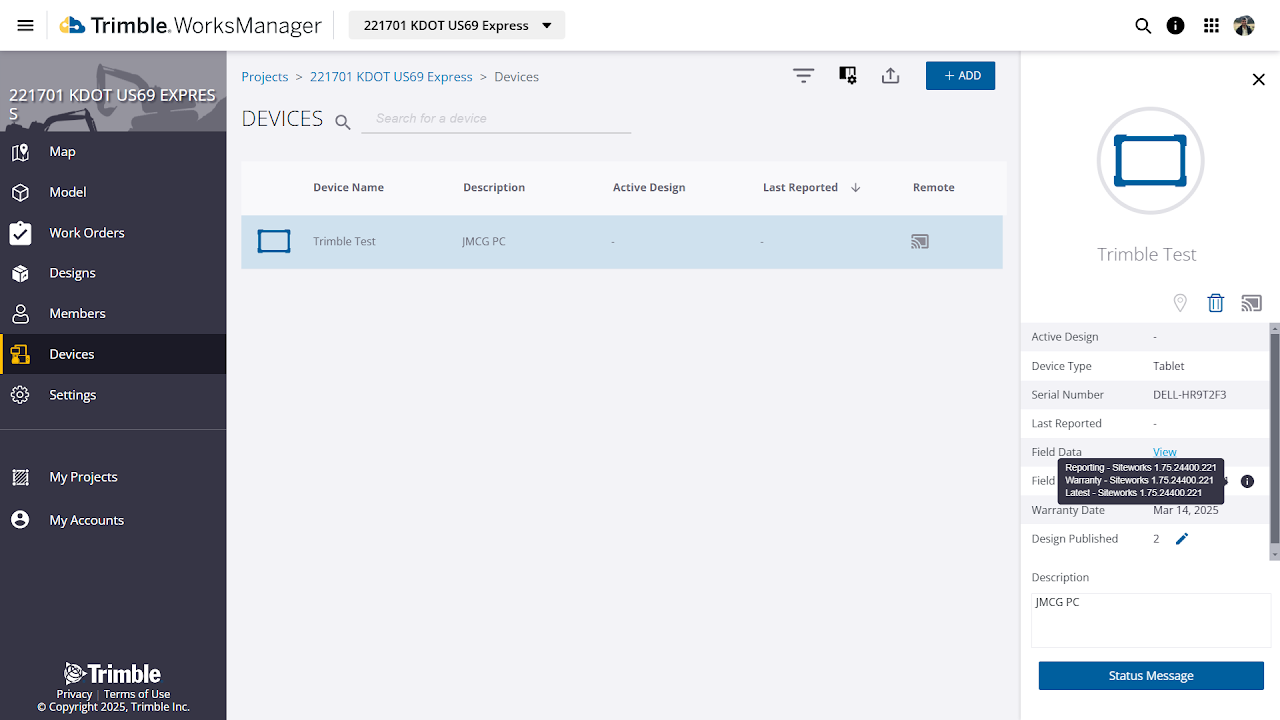
Task: Click the location pin icon in device panel
Action: pos(1180,303)
